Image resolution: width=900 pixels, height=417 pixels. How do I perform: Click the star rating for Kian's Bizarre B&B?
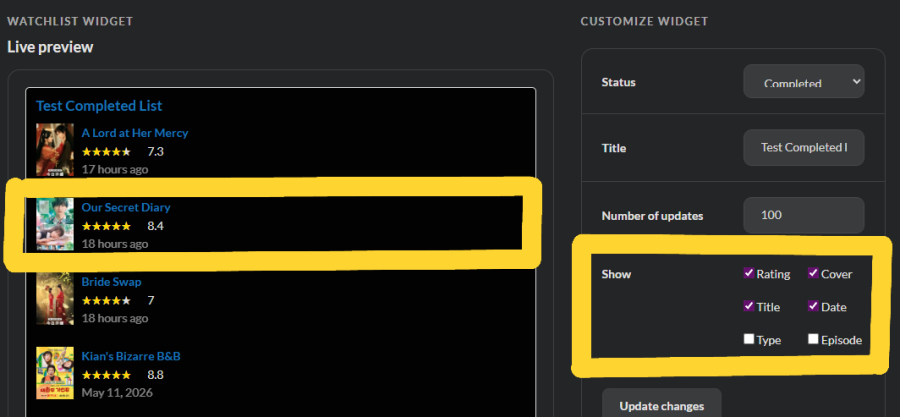point(106,375)
